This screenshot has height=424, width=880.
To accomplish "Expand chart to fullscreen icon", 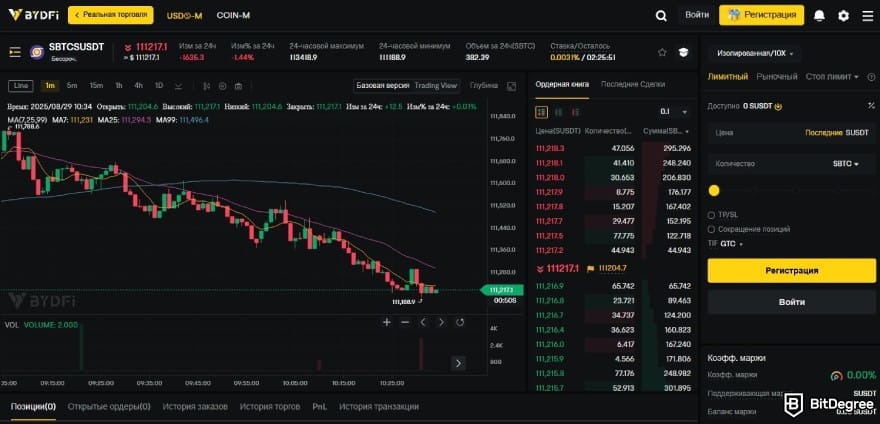I will (511, 86).
